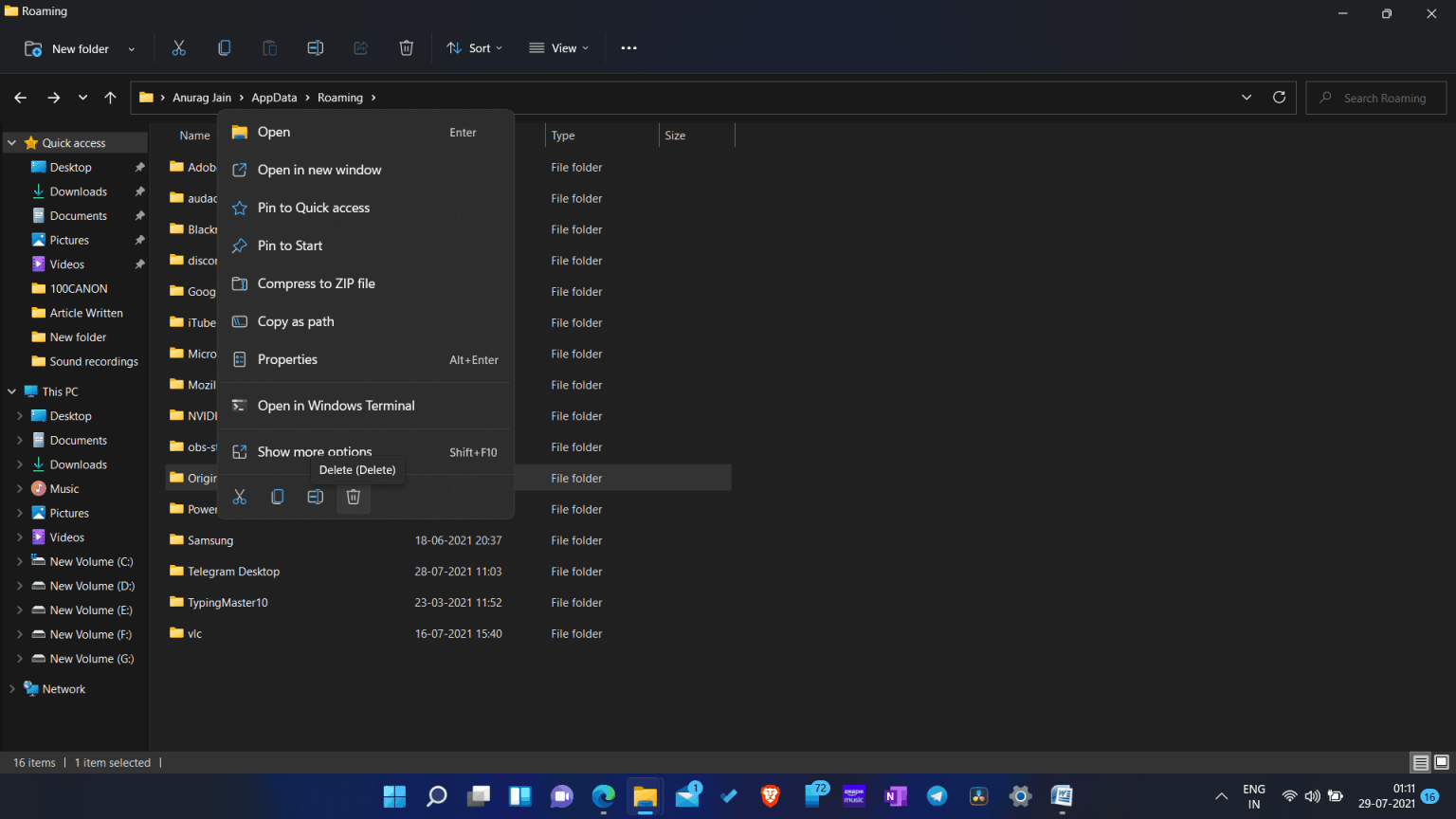
Task: Refresh the Roaming folder view
Action: coord(1279,97)
